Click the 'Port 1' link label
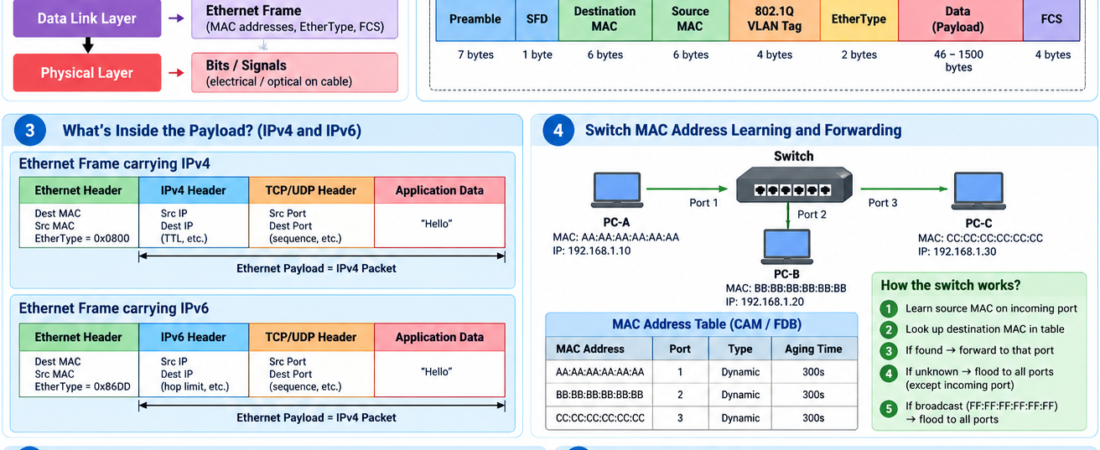Image resolution: width=1100 pixels, height=450 pixels. click(x=704, y=203)
